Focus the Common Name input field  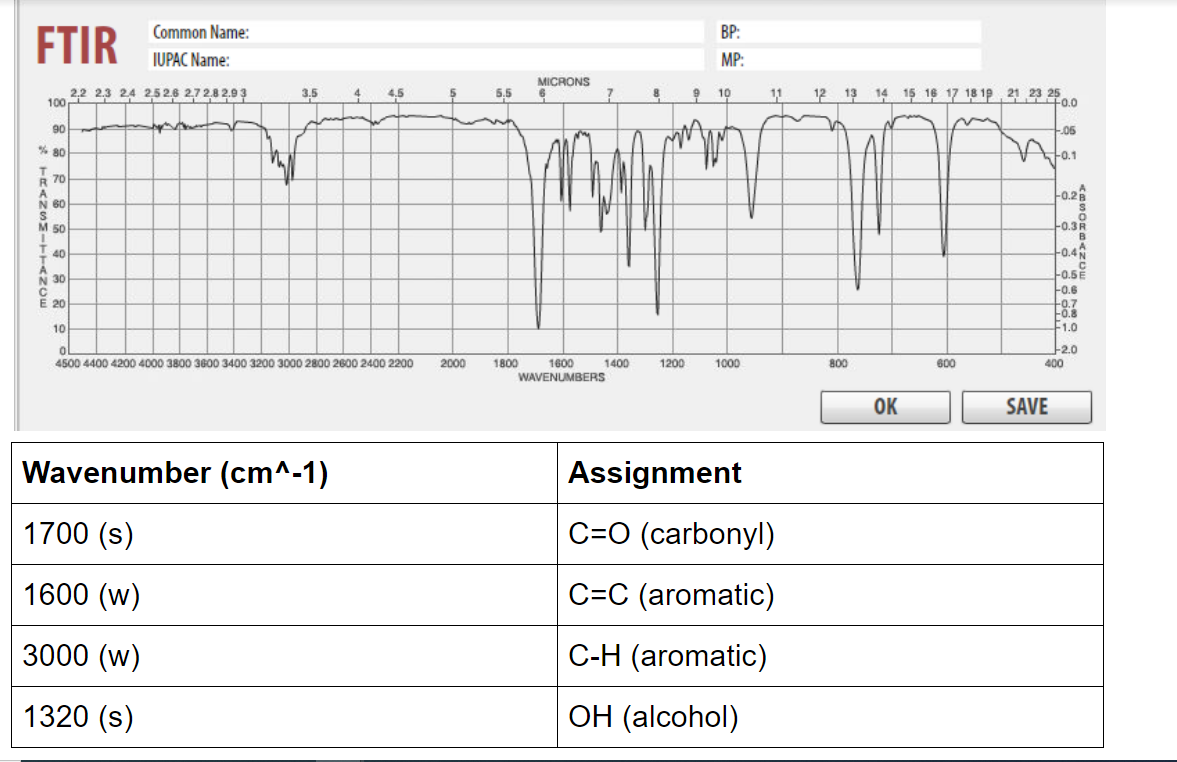(426, 32)
